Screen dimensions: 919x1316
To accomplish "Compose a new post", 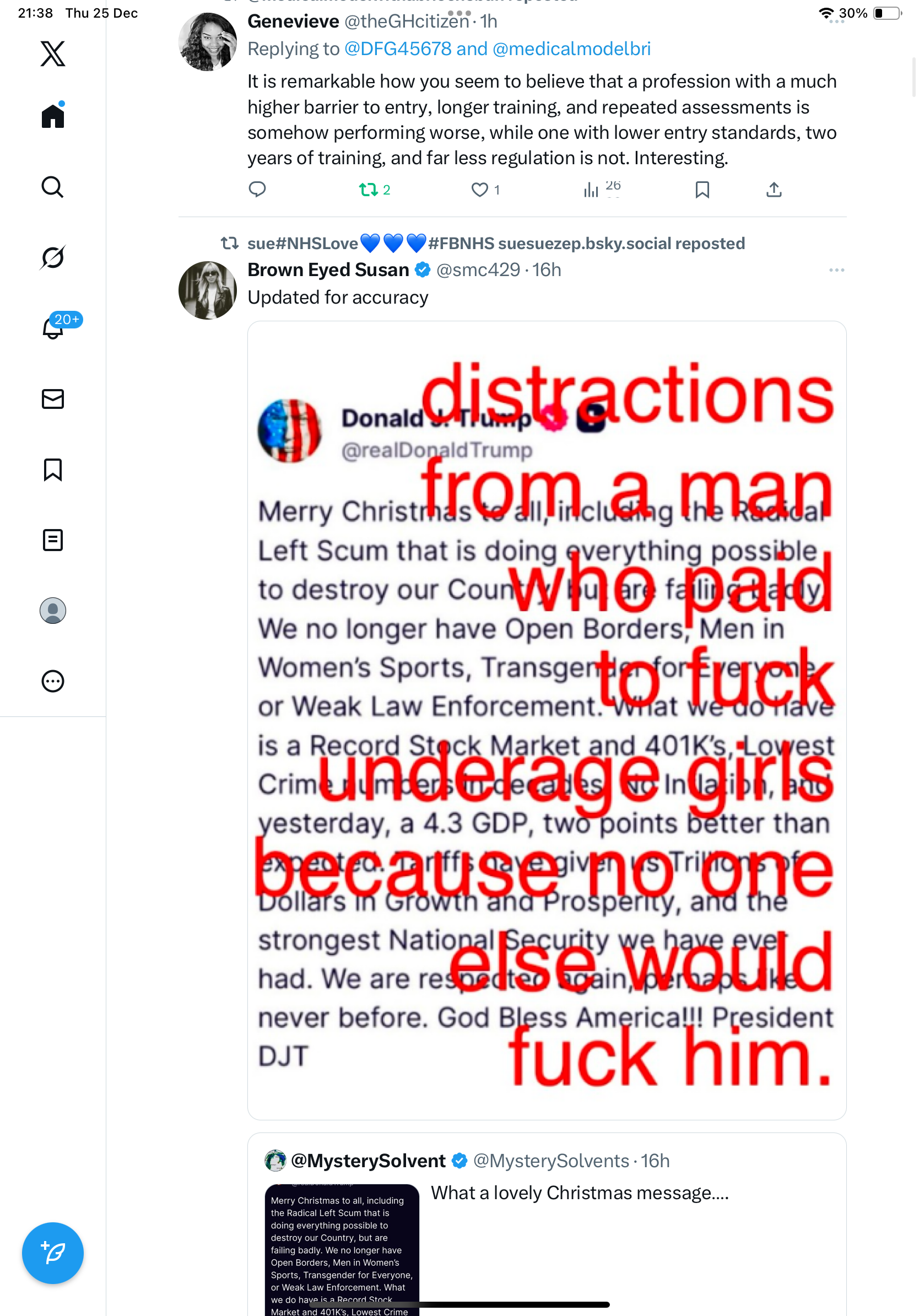I will [x=53, y=1253].
